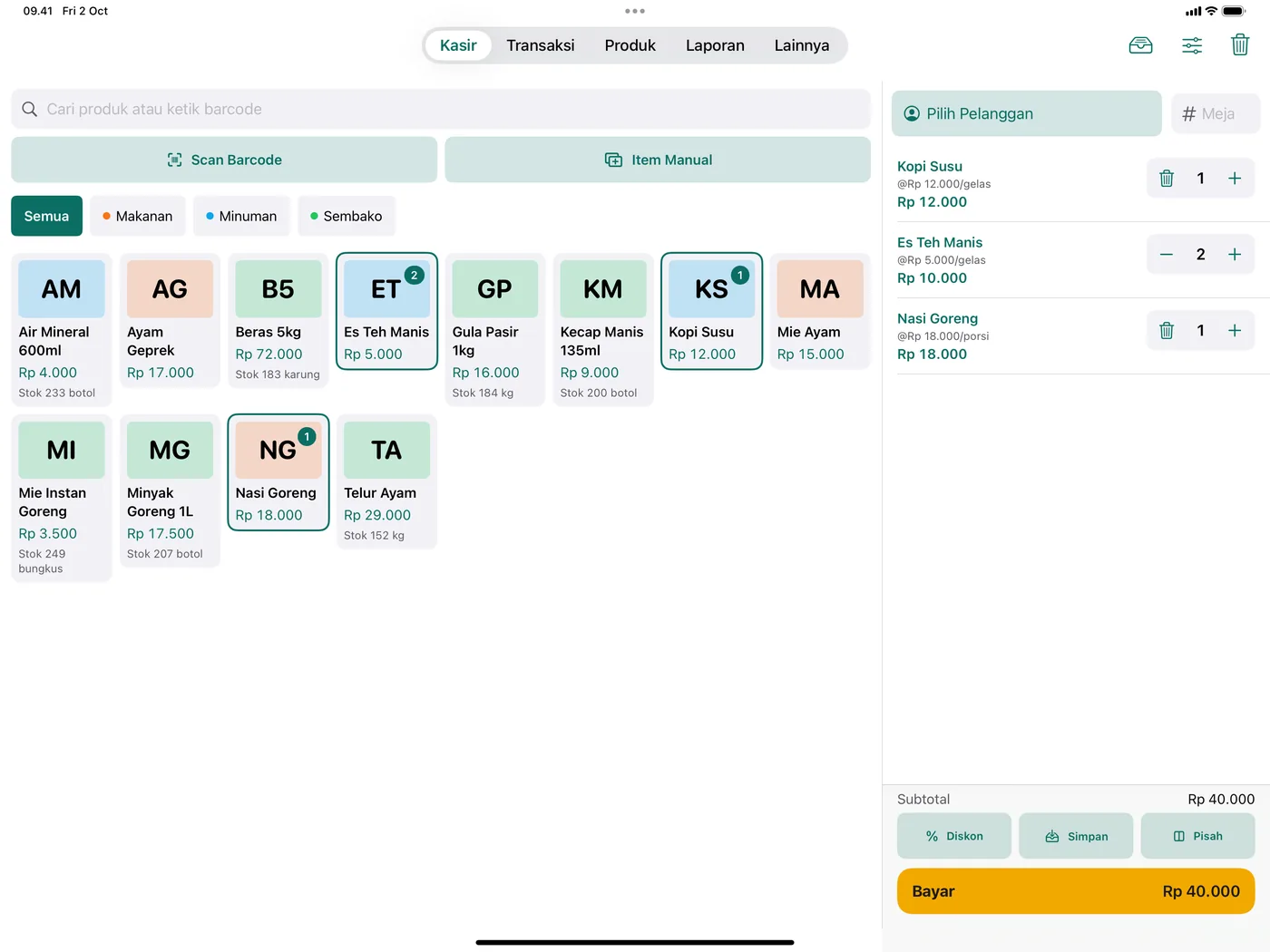Add one more Nasi Goreng with plus
The height and width of the screenshot is (952, 1270).
(x=1235, y=331)
